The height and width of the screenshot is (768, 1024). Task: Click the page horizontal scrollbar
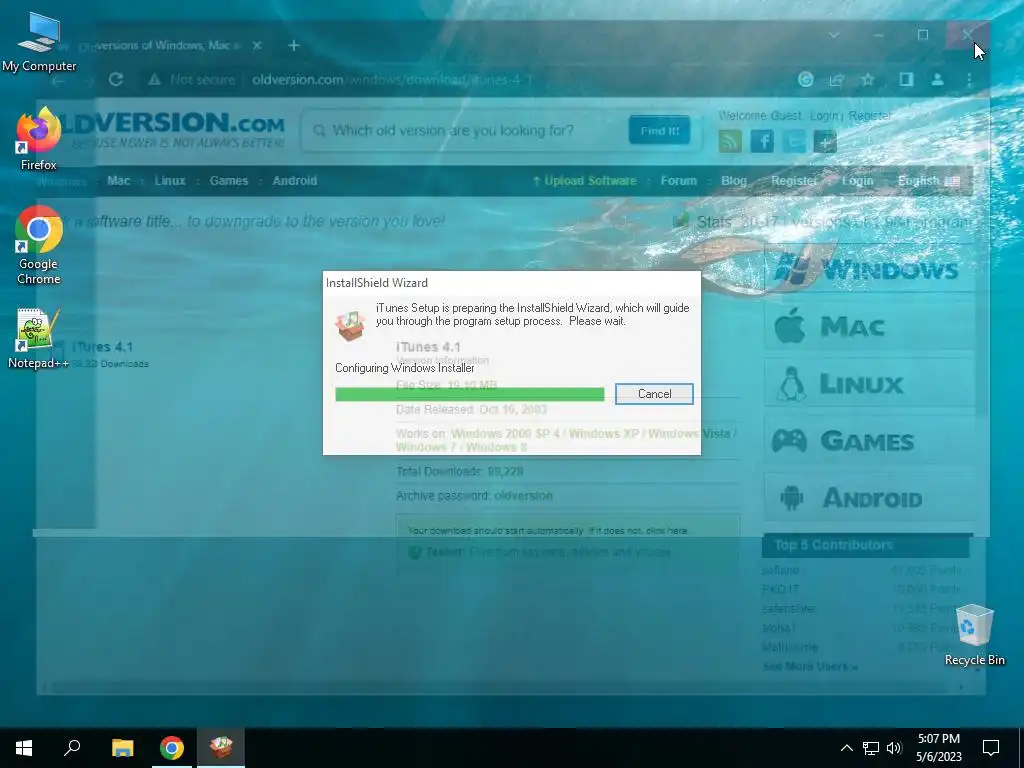(503, 687)
